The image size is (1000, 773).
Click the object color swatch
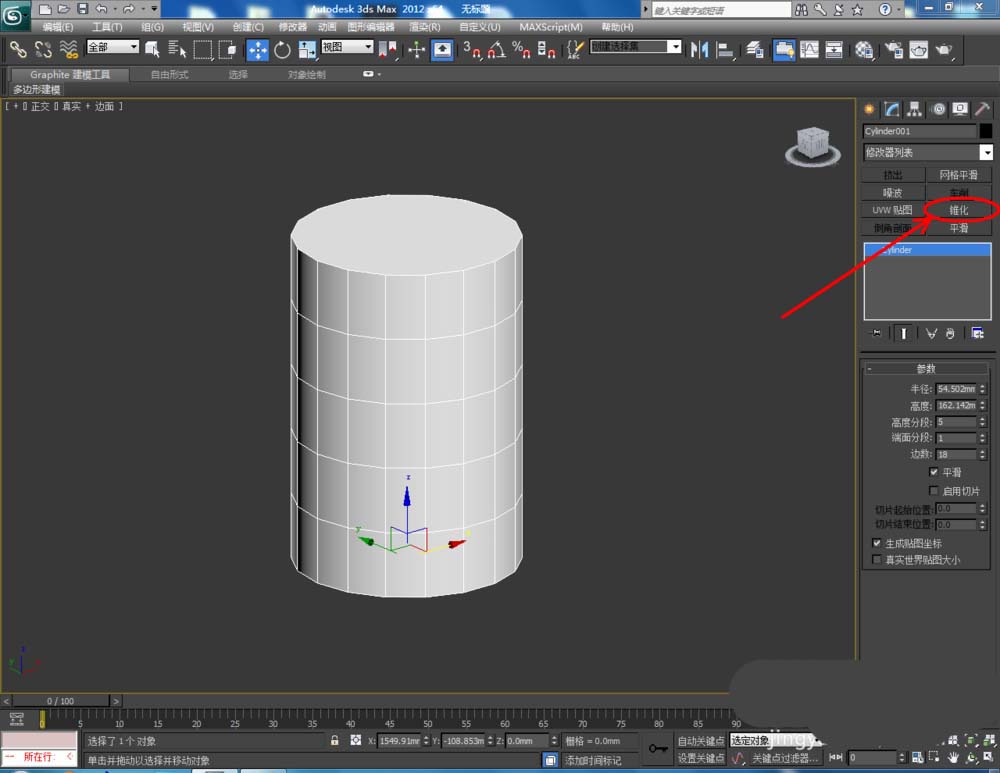click(986, 131)
